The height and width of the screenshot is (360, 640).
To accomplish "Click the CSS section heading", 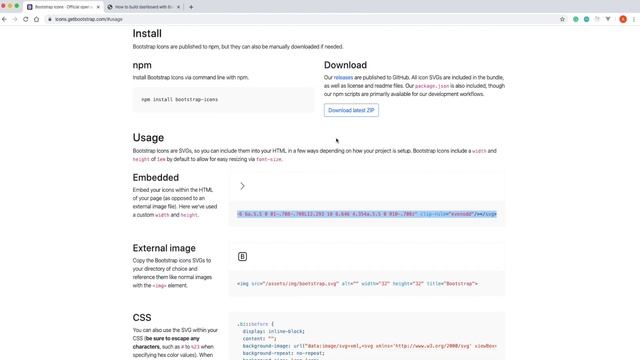I will [142, 318].
